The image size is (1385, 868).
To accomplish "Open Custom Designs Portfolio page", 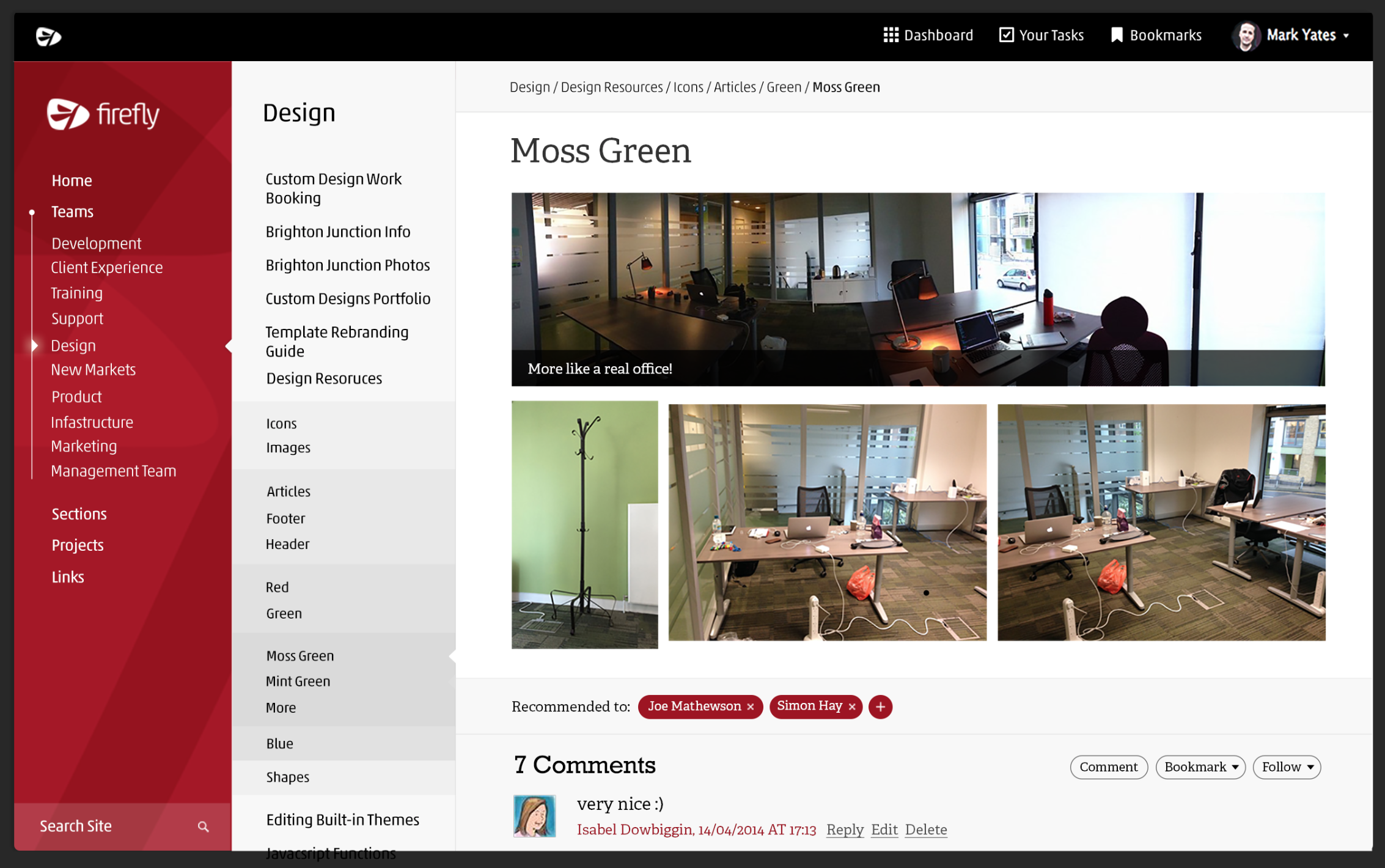I will 348,298.
